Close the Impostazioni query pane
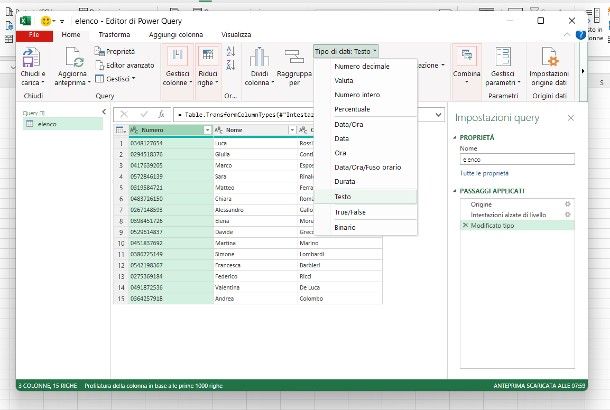Screen dimensions: 610x410 pos(571,118)
